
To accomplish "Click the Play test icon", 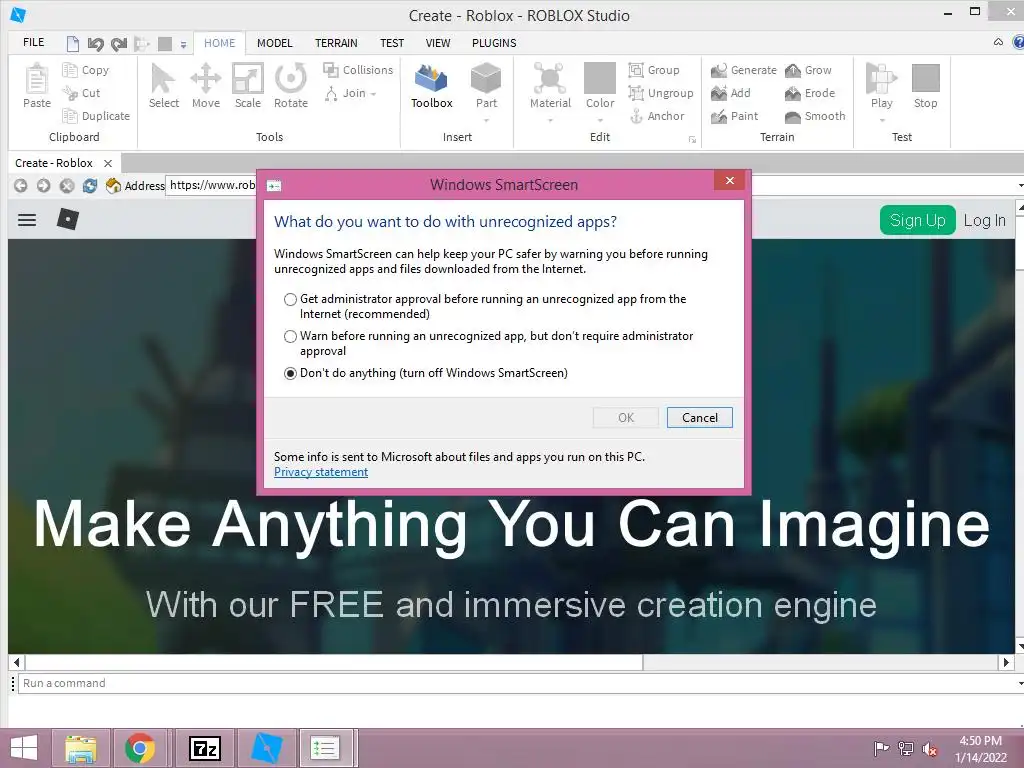I will click(881, 78).
